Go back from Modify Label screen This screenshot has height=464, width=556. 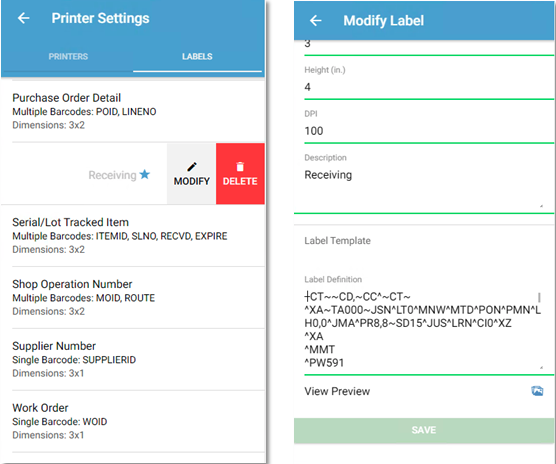[x=316, y=21]
